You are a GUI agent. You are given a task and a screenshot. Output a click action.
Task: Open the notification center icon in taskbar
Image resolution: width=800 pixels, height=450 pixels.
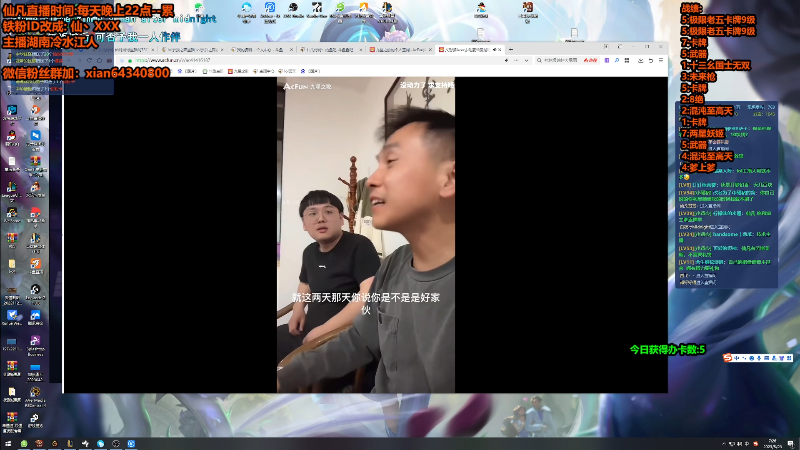pos(791,444)
